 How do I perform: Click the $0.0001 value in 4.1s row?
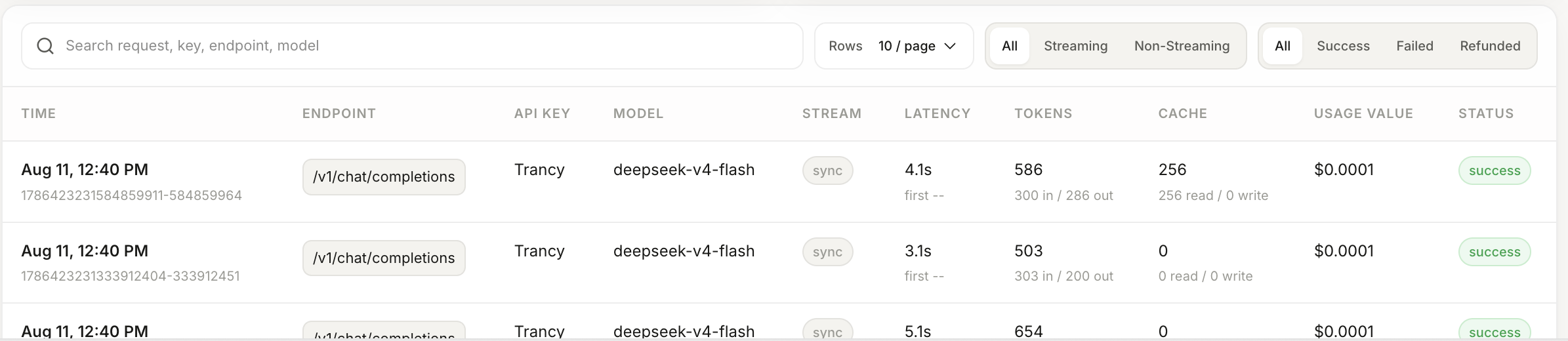click(x=1344, y=170)
